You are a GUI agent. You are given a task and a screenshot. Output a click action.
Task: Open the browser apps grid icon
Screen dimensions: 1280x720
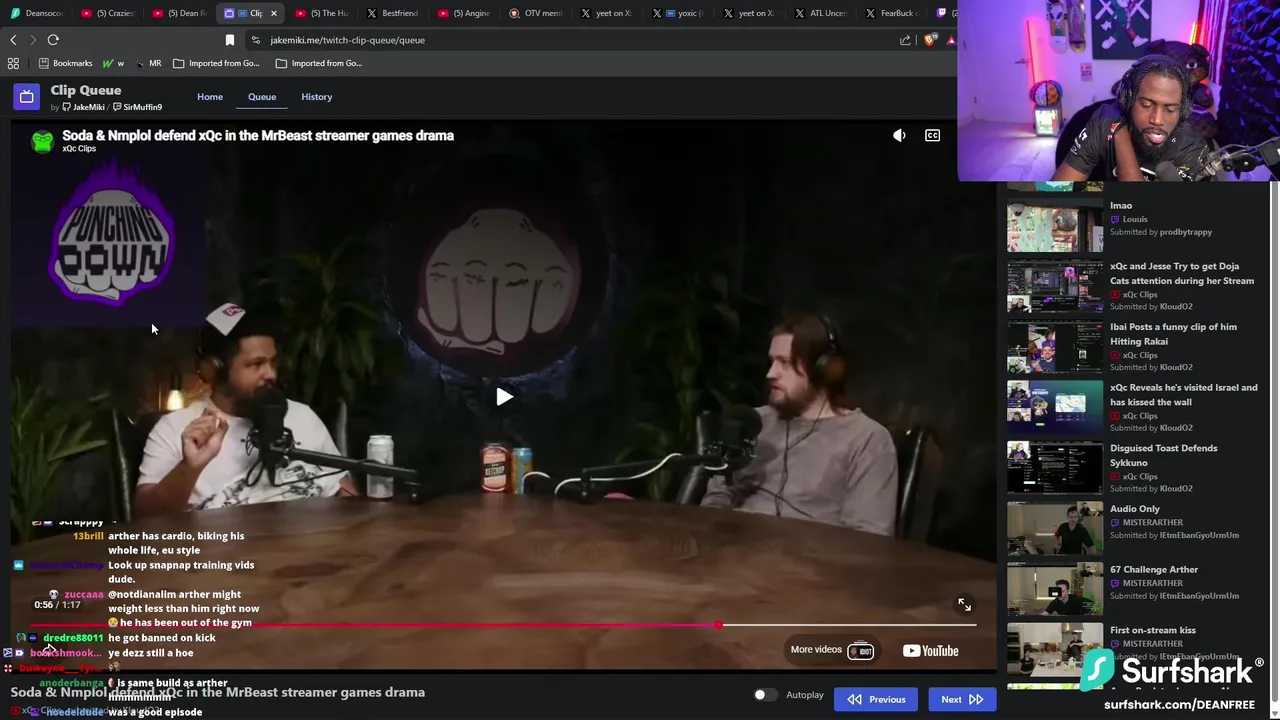pos(13,63)
